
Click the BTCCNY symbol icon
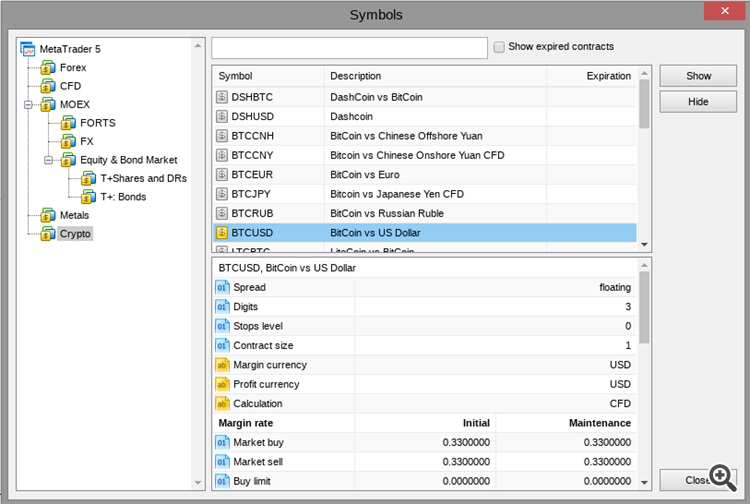coord(221,155)
